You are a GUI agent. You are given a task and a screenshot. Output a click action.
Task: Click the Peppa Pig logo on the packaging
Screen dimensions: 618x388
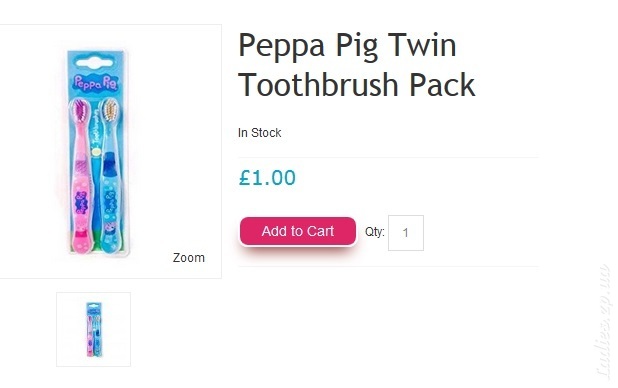click(96, 82)
